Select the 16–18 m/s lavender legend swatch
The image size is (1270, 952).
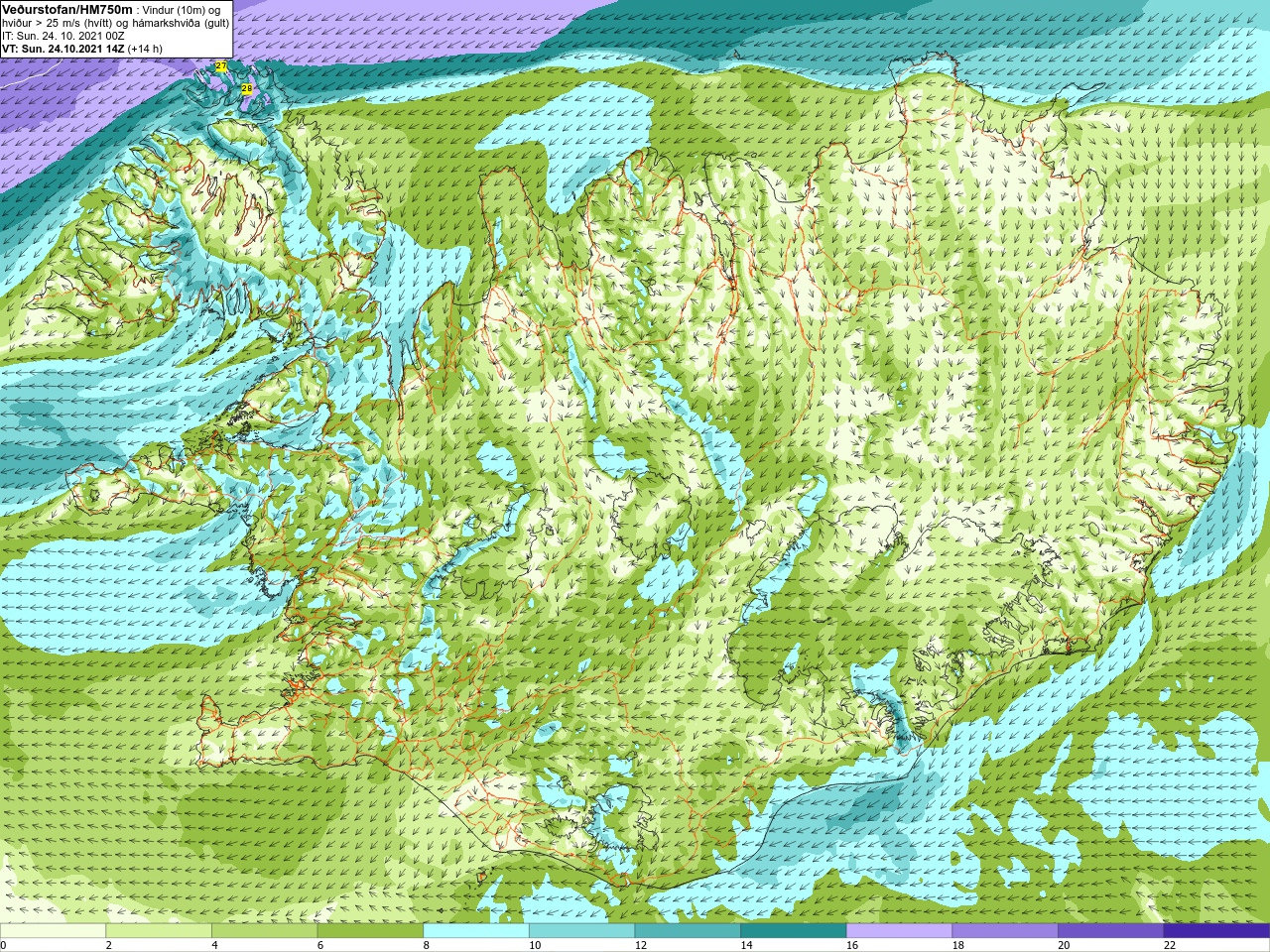[x=900, y=931]
